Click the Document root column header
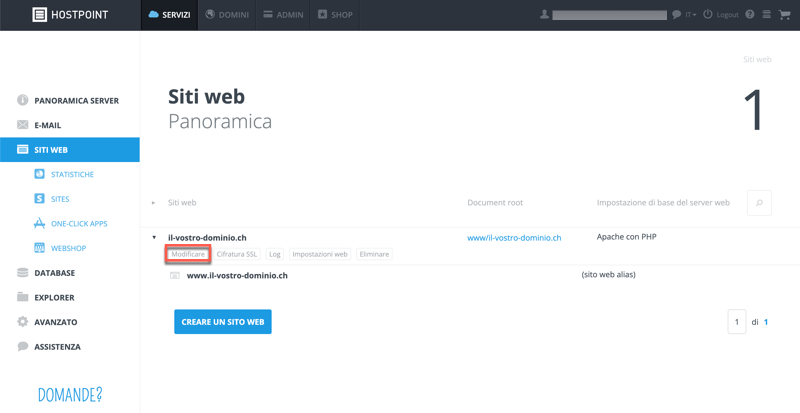 click(495, 203)
